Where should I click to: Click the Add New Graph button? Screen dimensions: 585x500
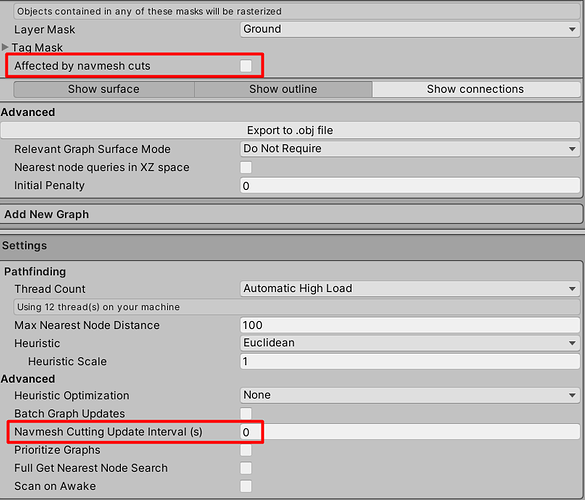(x=291, y=214)
